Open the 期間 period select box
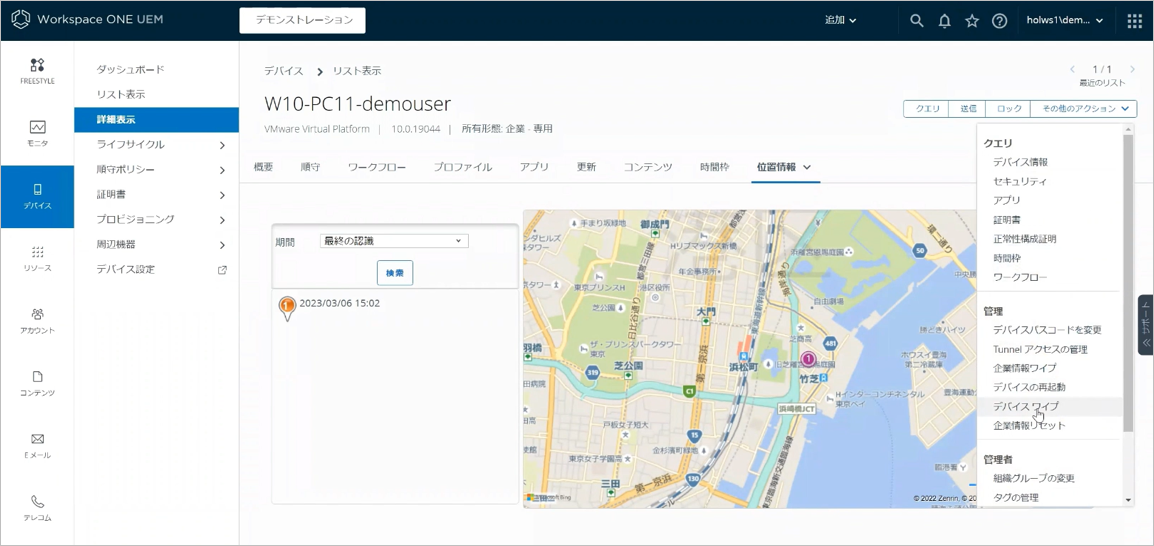The height and width of the screenshot is (546, 1154). click(x=394, y=241)
